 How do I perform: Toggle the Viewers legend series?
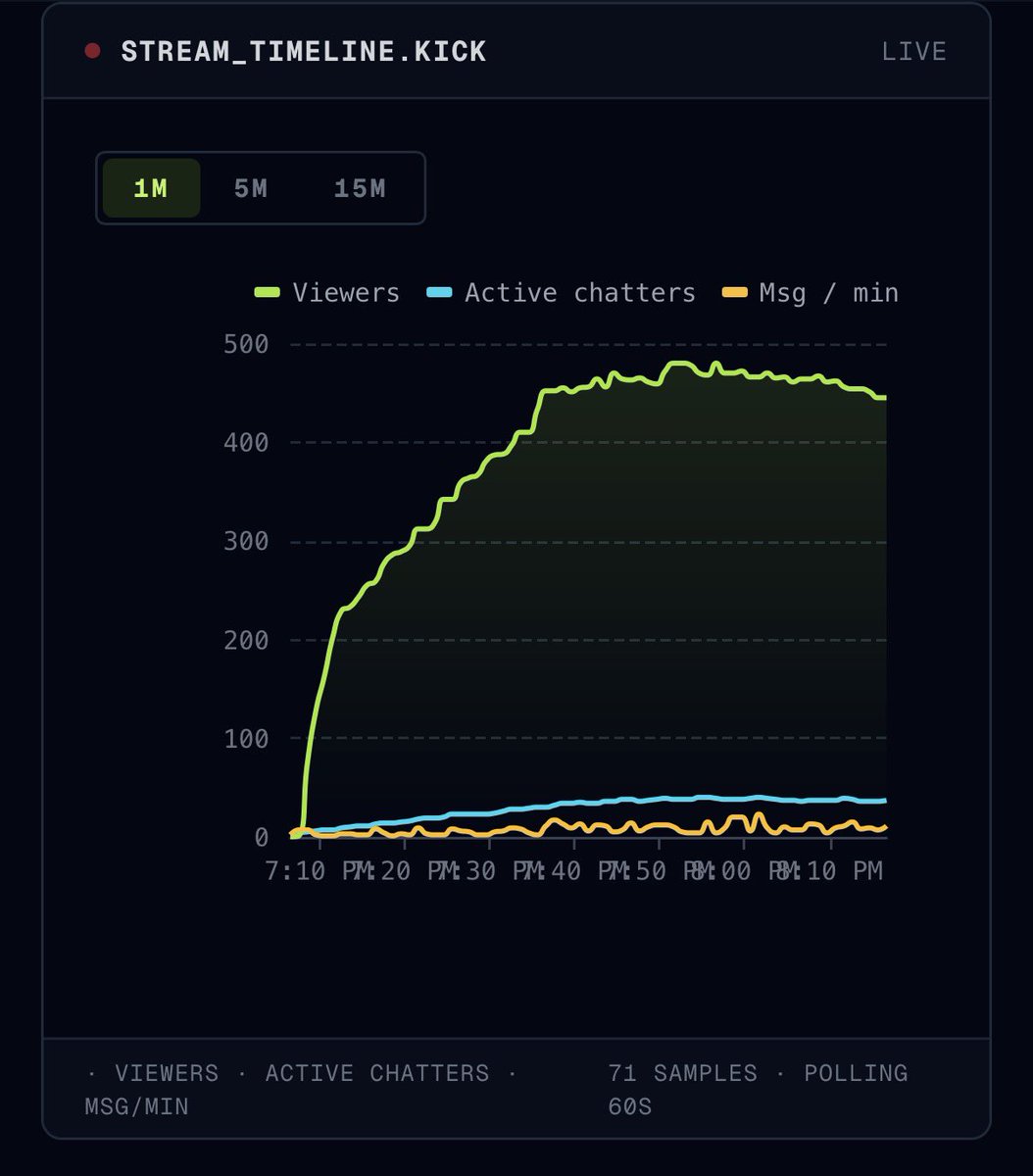pos(327,293)
